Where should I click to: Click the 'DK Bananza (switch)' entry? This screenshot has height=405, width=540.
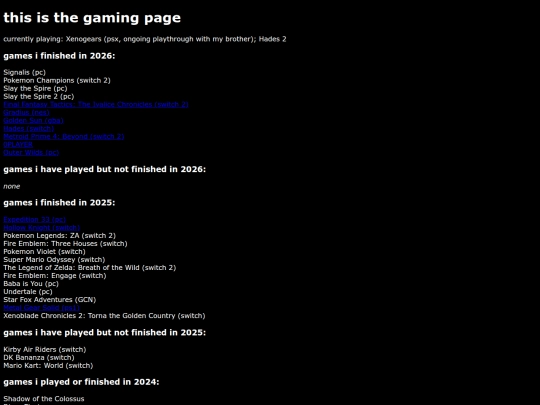[x=39, y=357]
